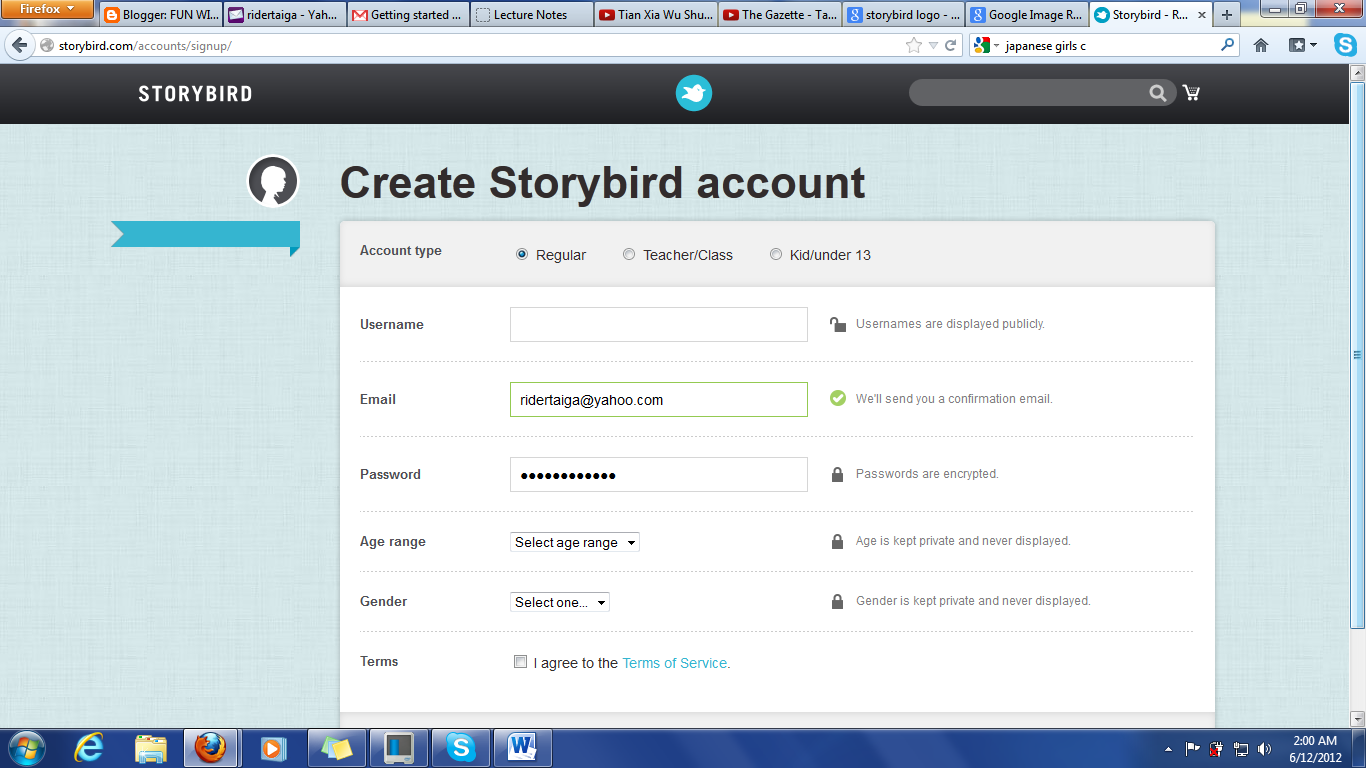Click the Storybird bird logo icon
This screenshot has height=768, width=1366.
point(693,93)
